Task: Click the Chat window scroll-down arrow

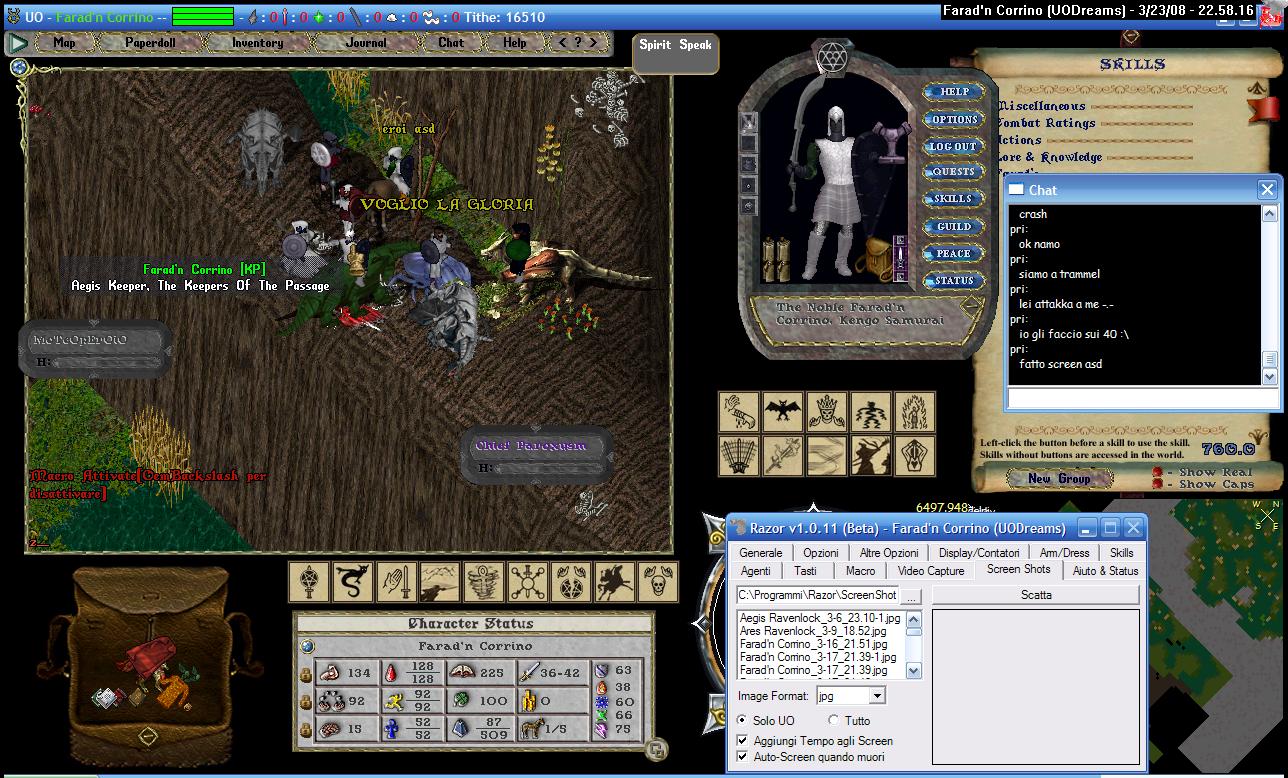Action: point(1269,377)
